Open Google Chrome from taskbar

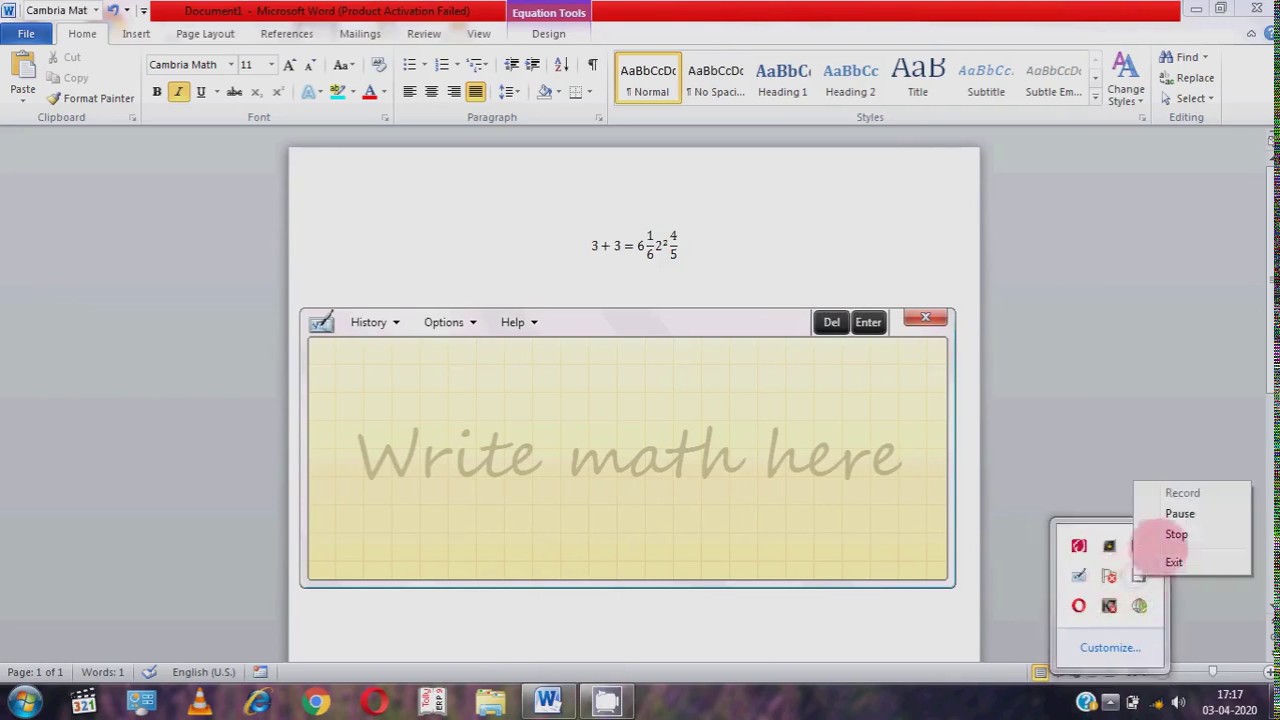click(x=316, y=702)
